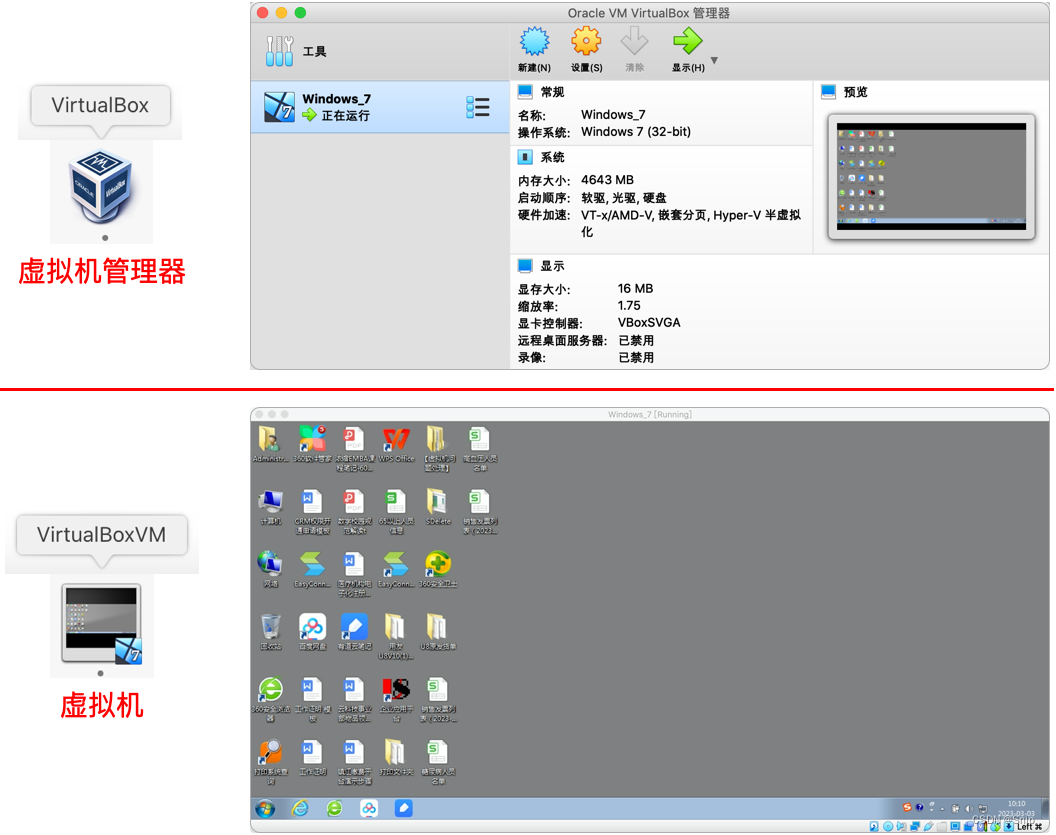The width and height of the screenshot is (1056, 835).
Task: Click the VirtualBox manager dock icon
Action: pyautogui.click(x=101, y=187)
